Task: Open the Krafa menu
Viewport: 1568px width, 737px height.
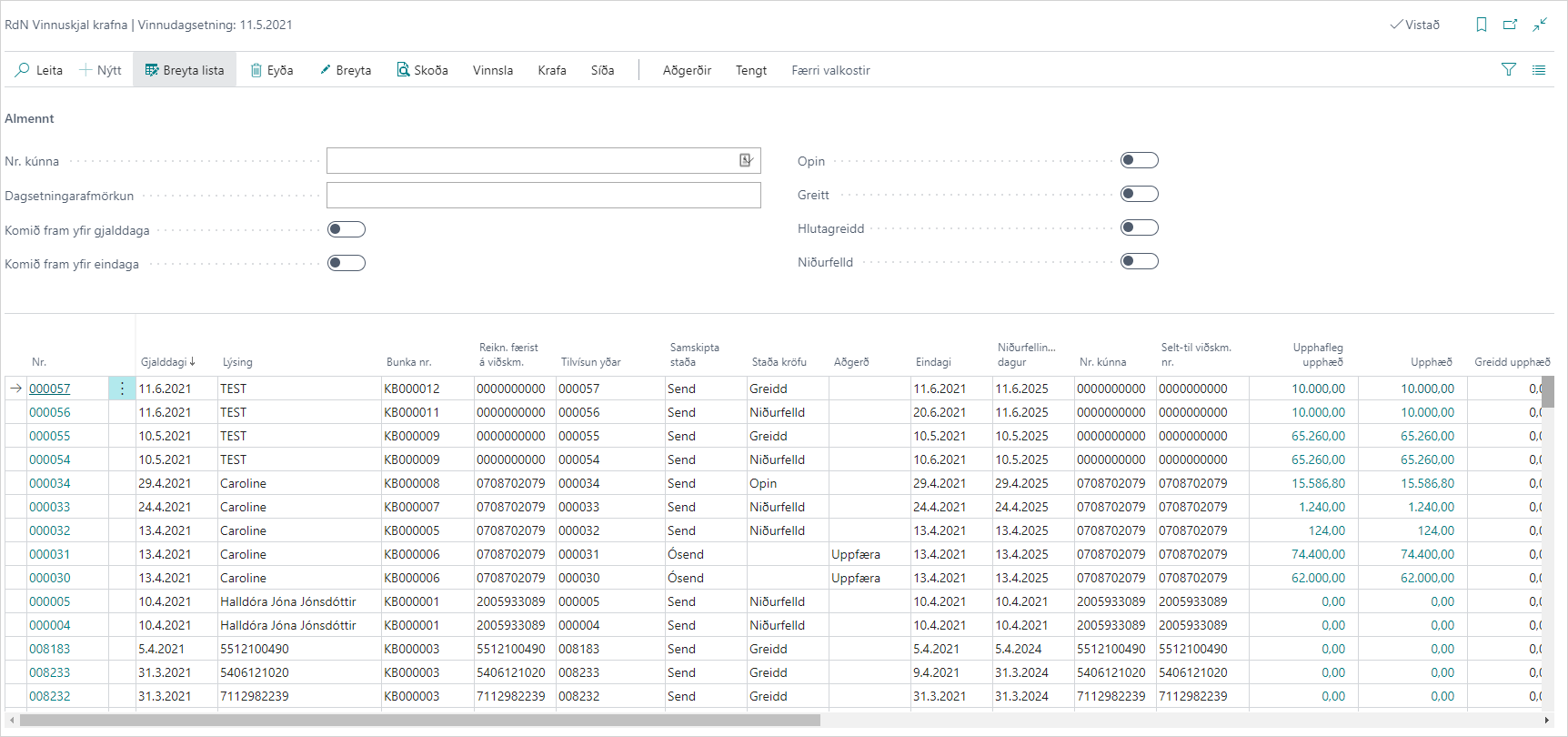Action: click(x=552, y=70)
